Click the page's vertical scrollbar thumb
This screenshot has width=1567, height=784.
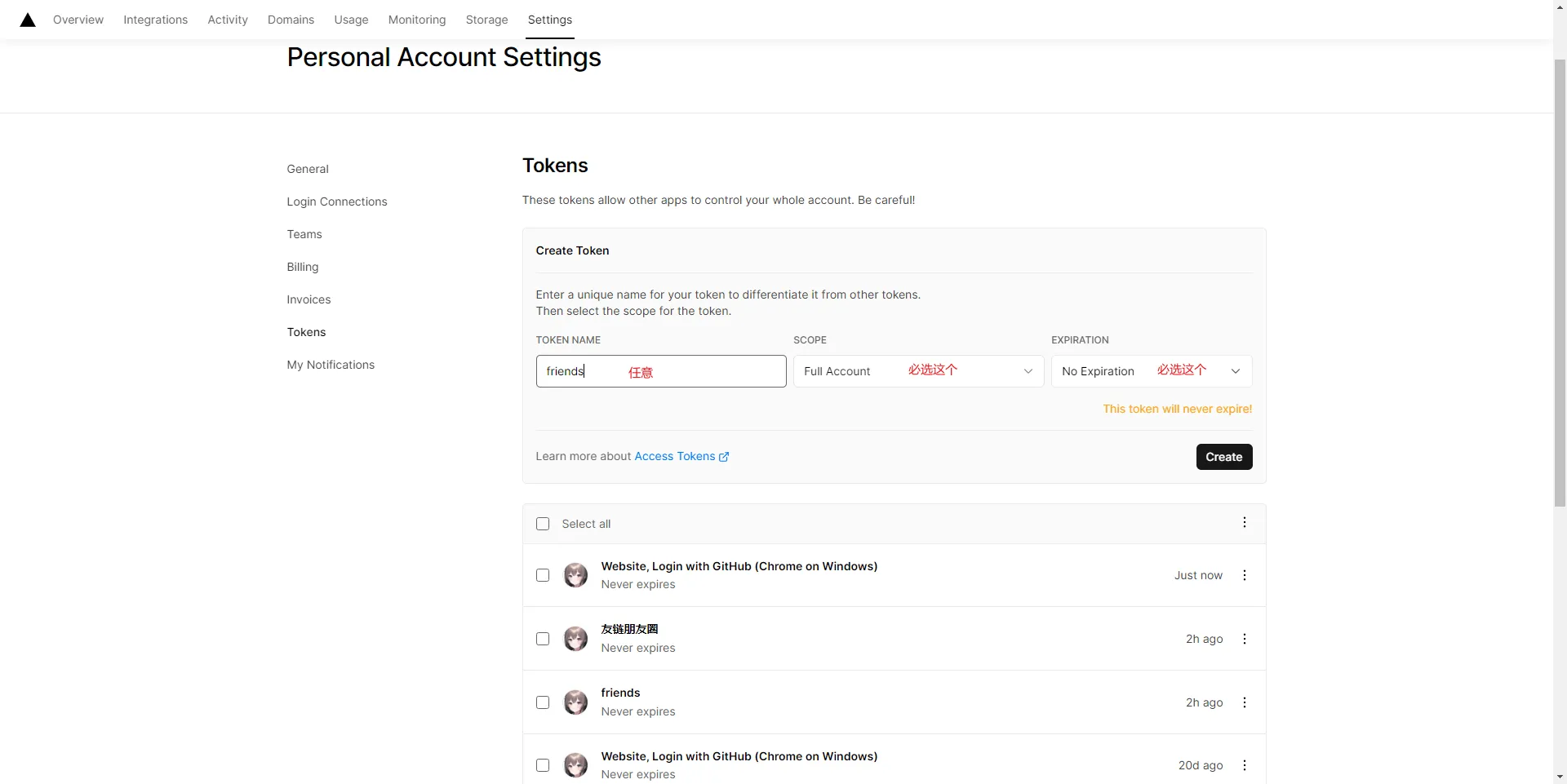tap(1560, 277)
